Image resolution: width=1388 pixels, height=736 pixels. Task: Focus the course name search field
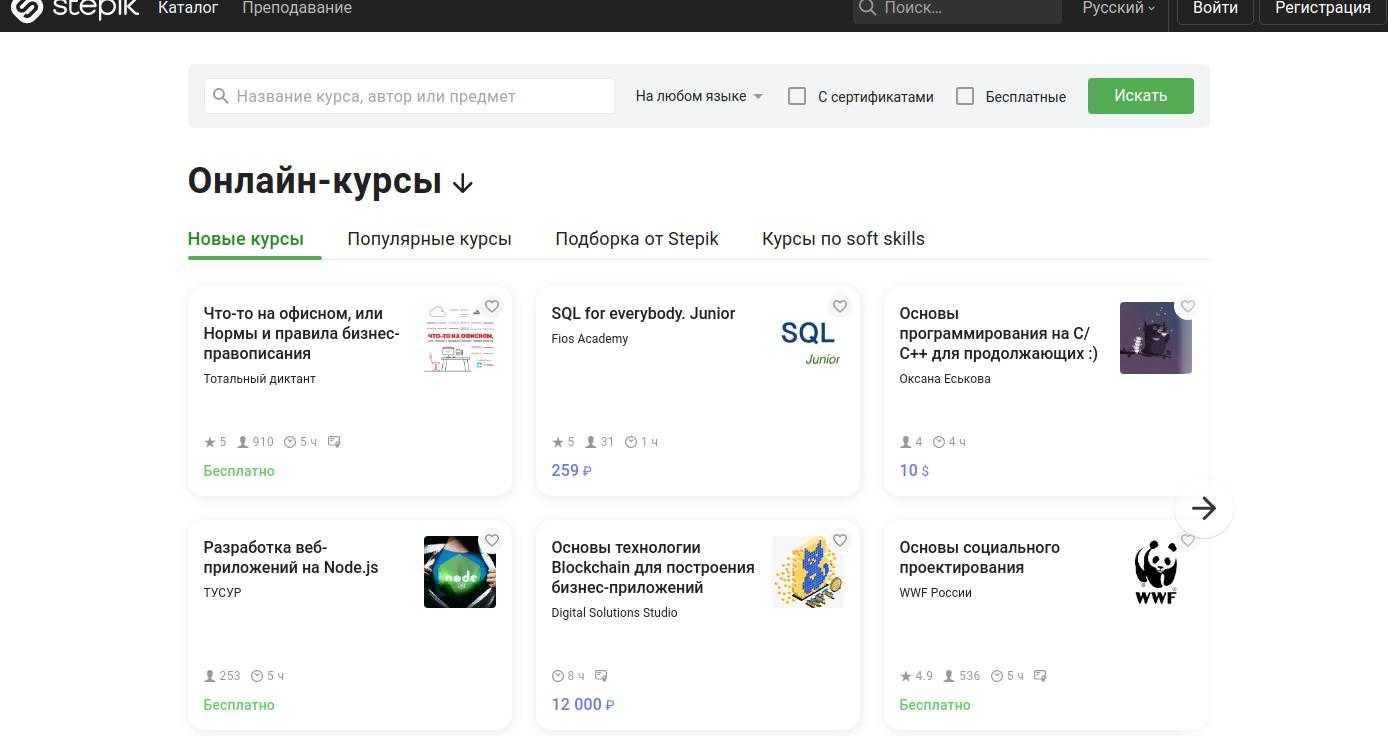(420, 96)
